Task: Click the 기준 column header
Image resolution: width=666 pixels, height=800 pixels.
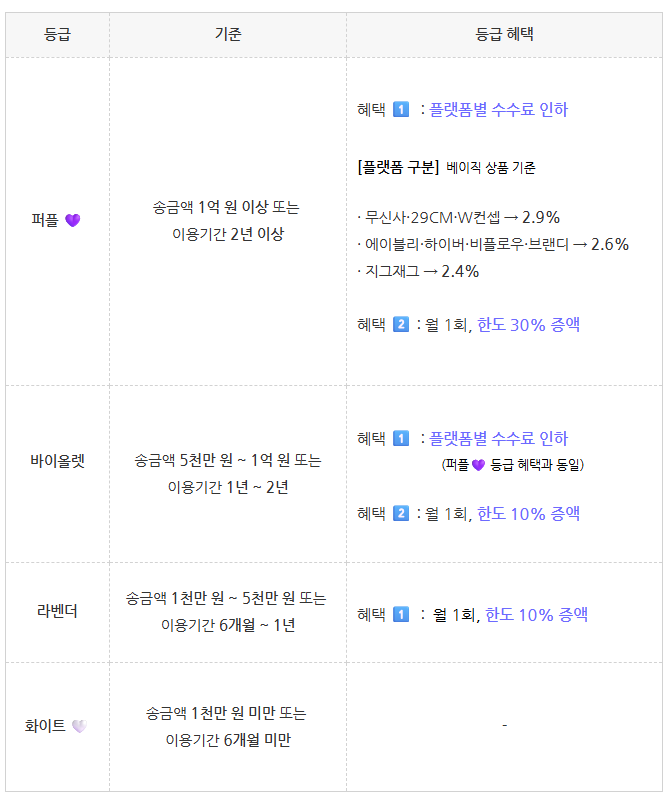Action: (x=228, y=34)
